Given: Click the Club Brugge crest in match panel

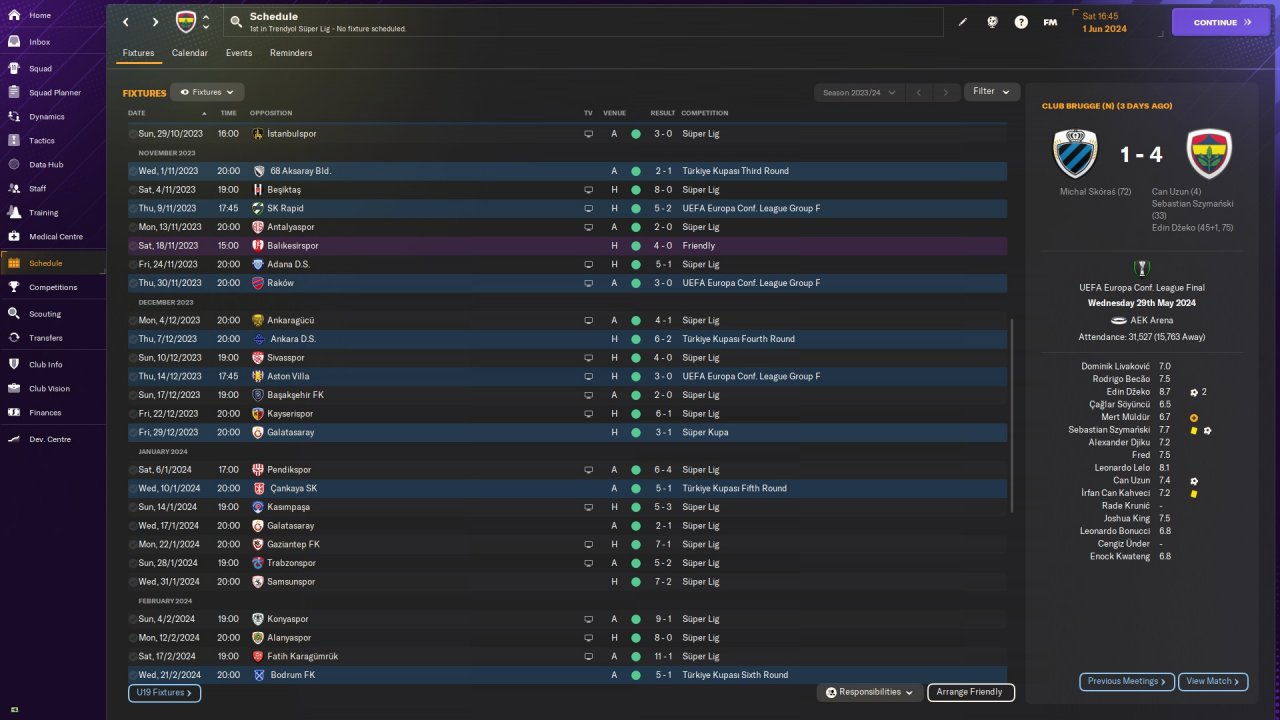Looking at the screenshot, I should (x=1076, y=154).
